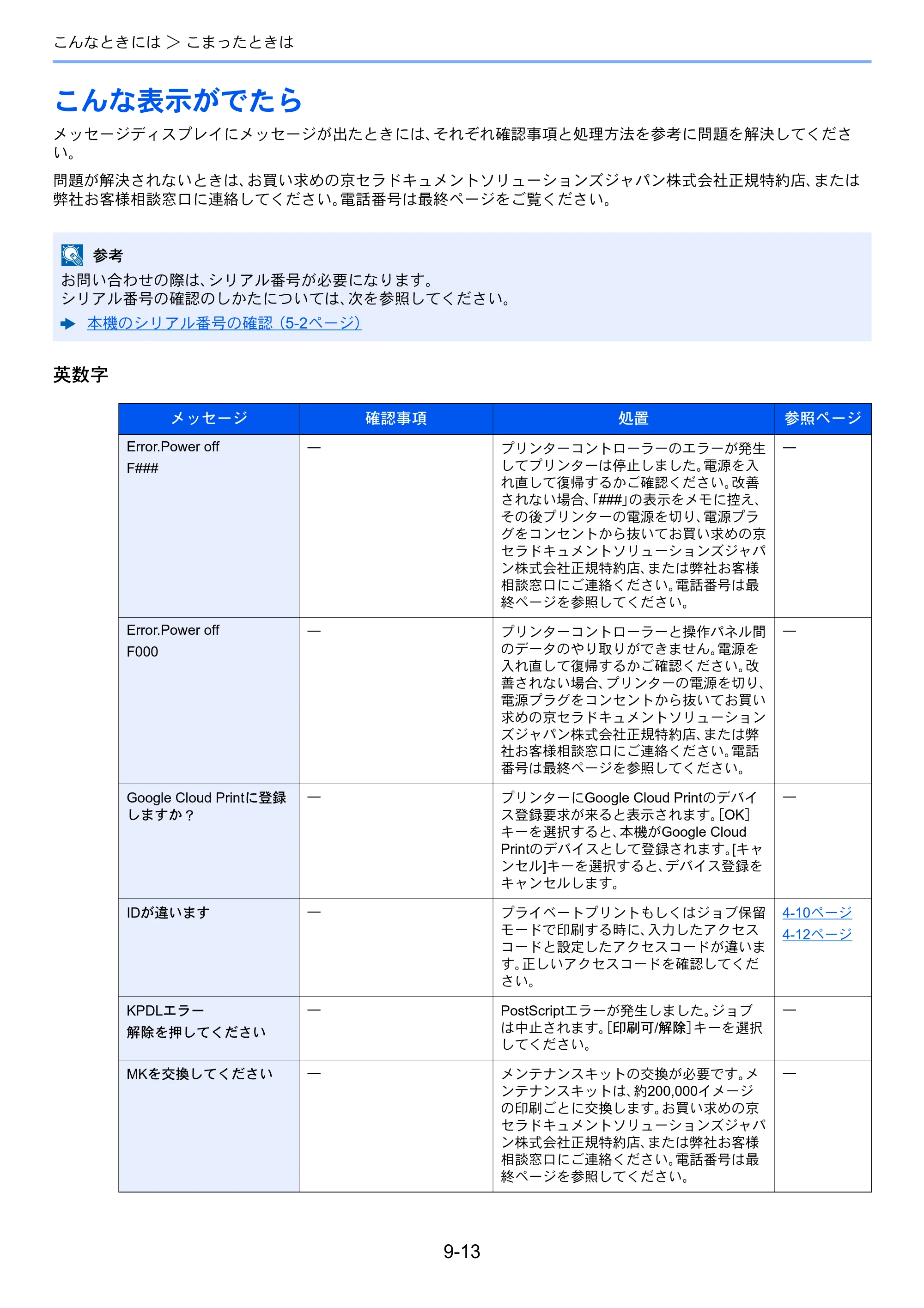Open the 4-12ページ reference link

(816, 934)
